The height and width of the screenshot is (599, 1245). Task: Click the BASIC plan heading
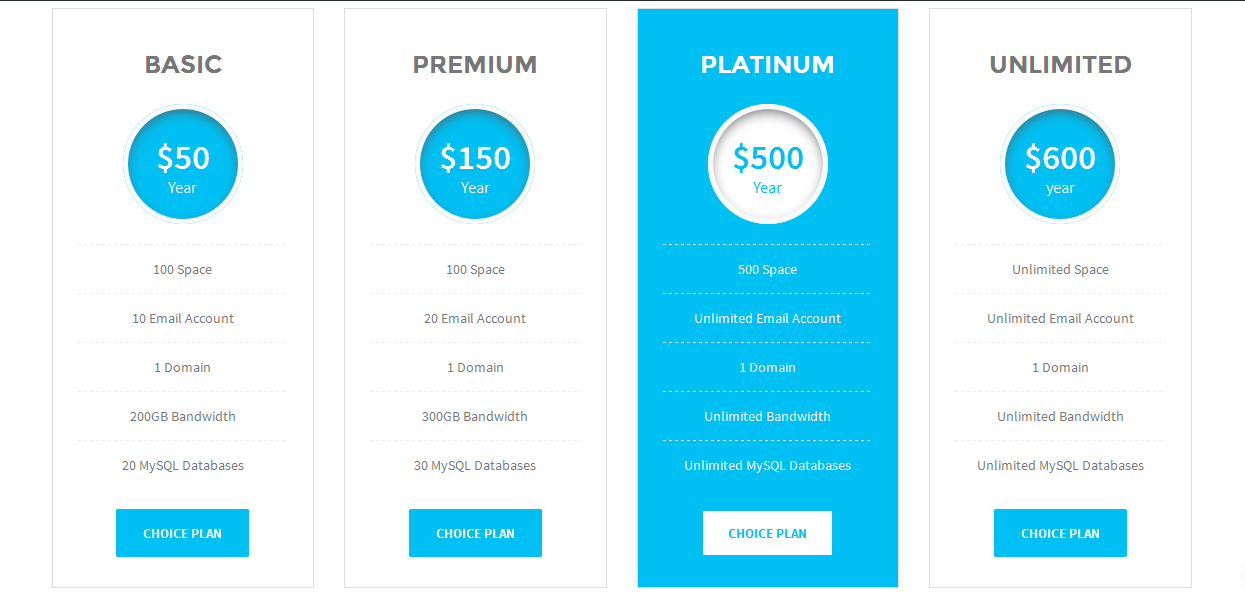coord(183,65)
